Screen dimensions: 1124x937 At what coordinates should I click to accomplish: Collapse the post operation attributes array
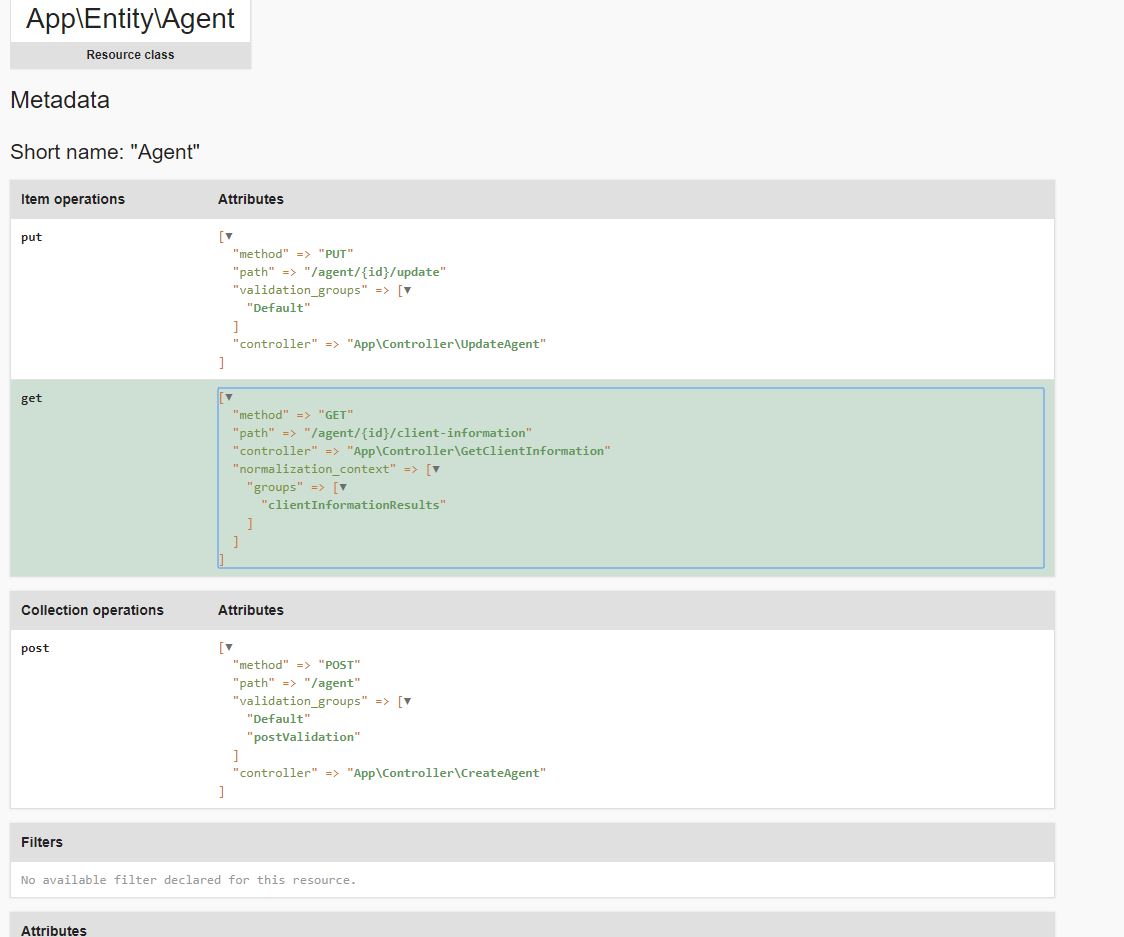click(228, 646)
